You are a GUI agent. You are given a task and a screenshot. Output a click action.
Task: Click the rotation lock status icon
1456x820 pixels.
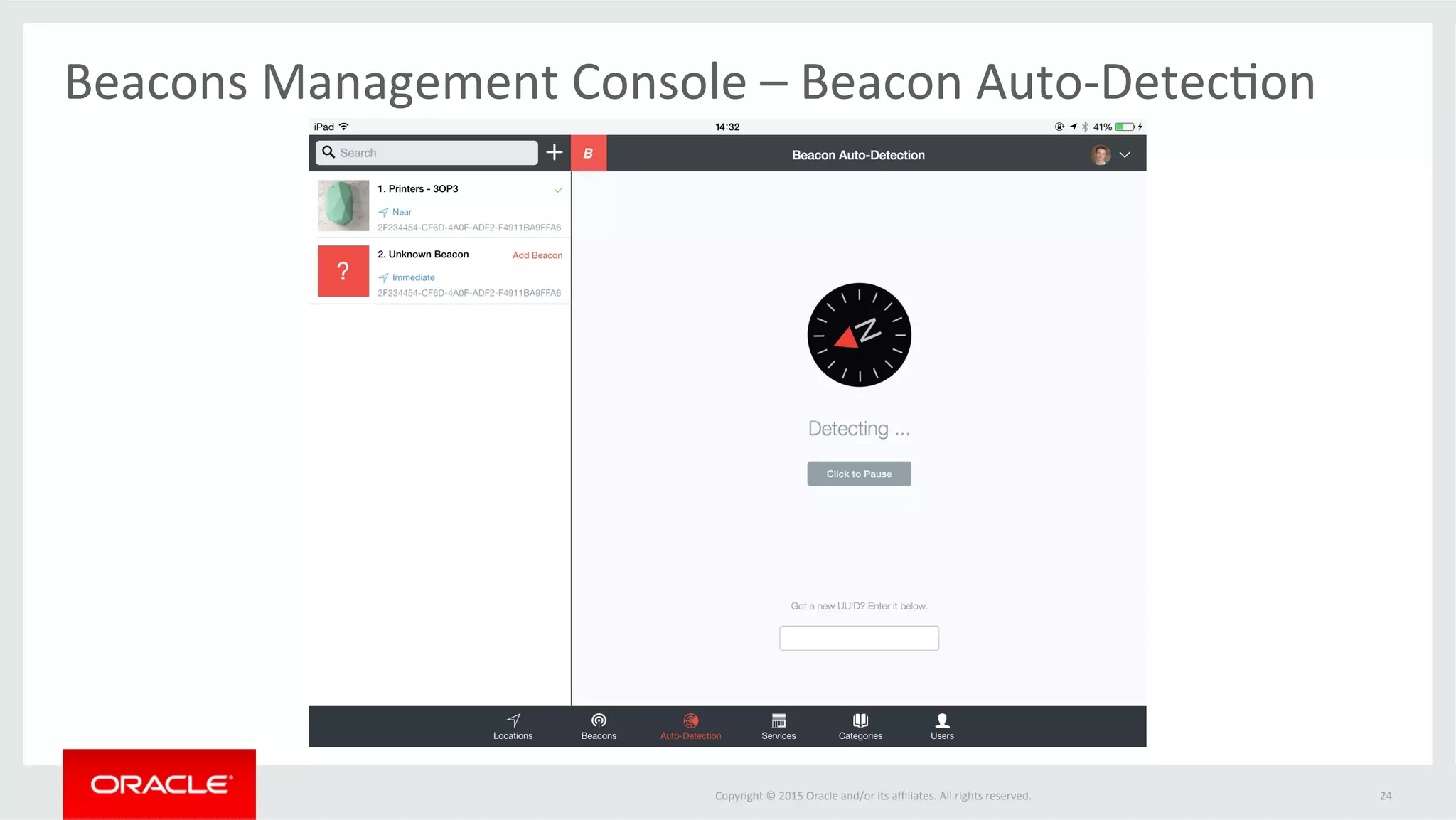(x=1059, y=127)
